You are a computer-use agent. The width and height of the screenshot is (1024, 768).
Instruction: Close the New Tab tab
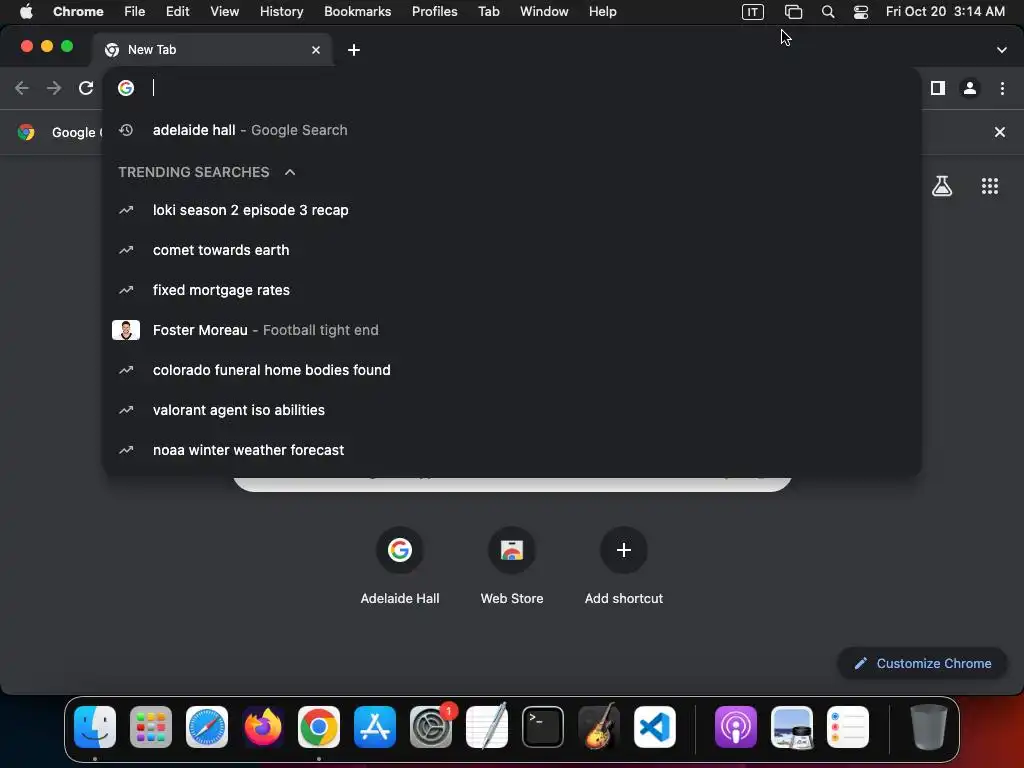[x=315, y=50]
